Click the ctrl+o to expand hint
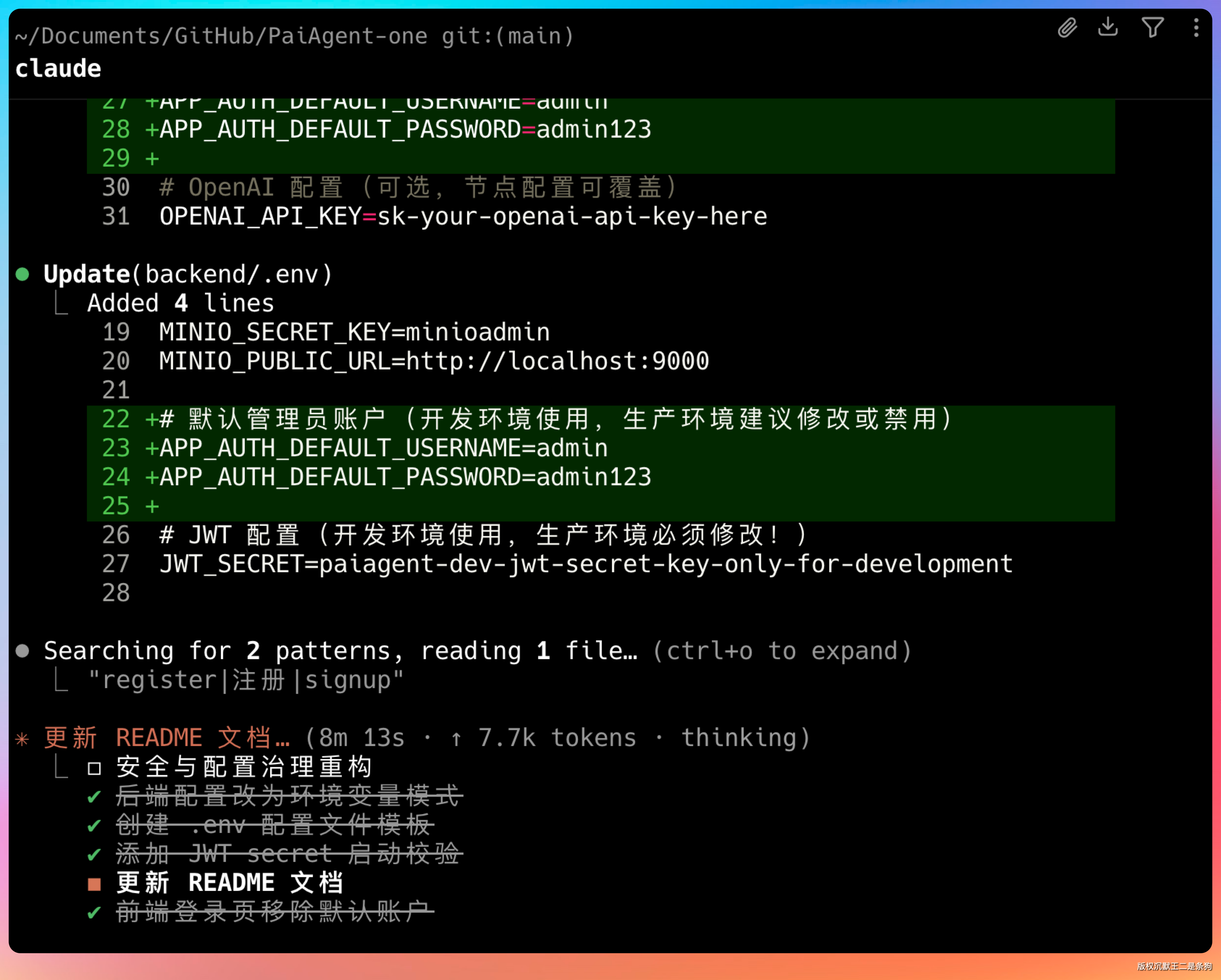 tap(782, 651)
